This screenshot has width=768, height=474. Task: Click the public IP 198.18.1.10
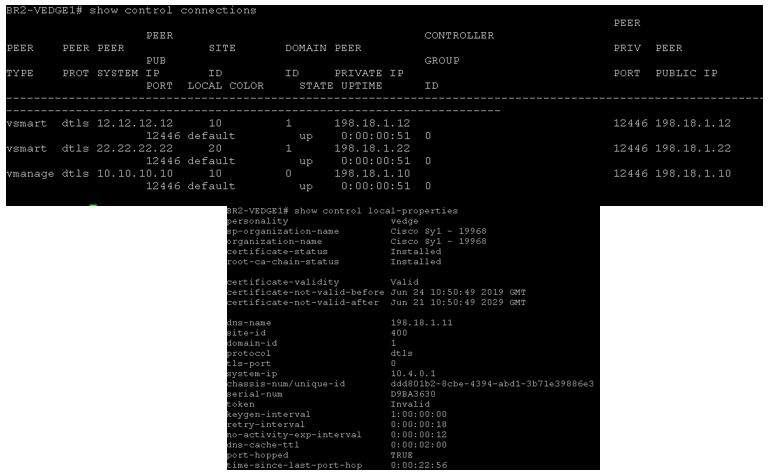tap(693, 173)
